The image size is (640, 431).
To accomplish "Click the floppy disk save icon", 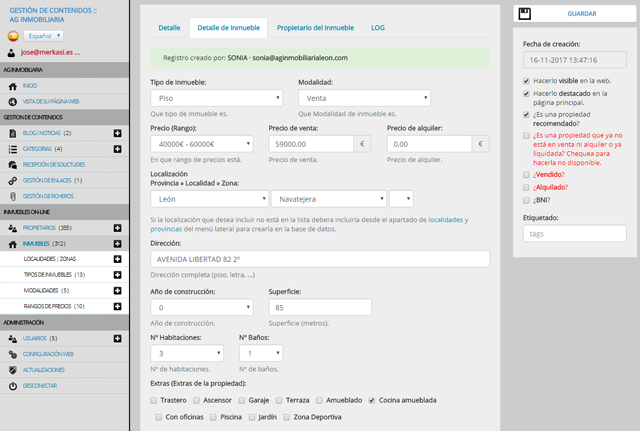I will coord(524,13).
